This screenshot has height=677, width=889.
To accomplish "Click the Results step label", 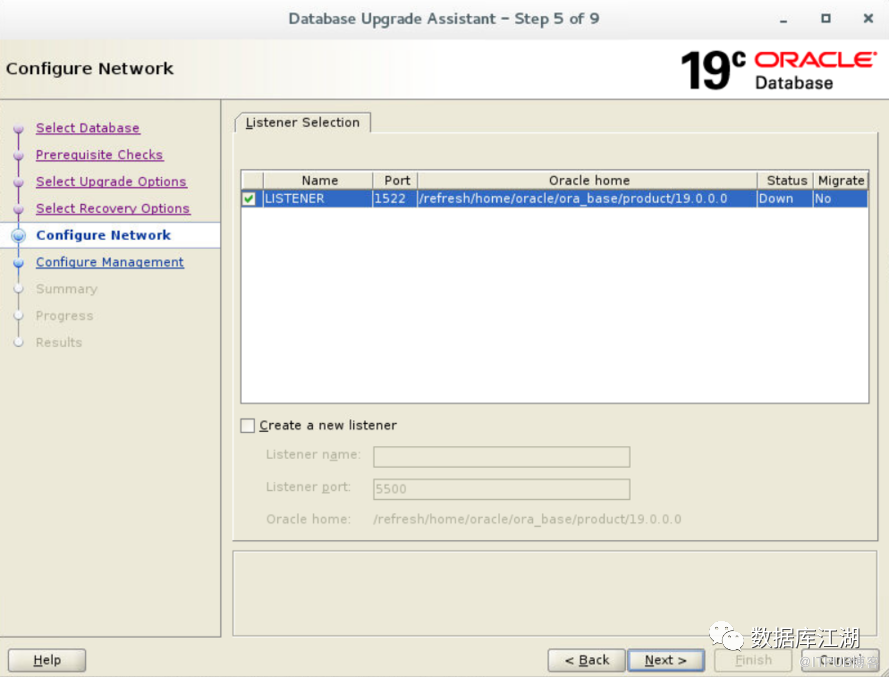I will click(59, 342).
